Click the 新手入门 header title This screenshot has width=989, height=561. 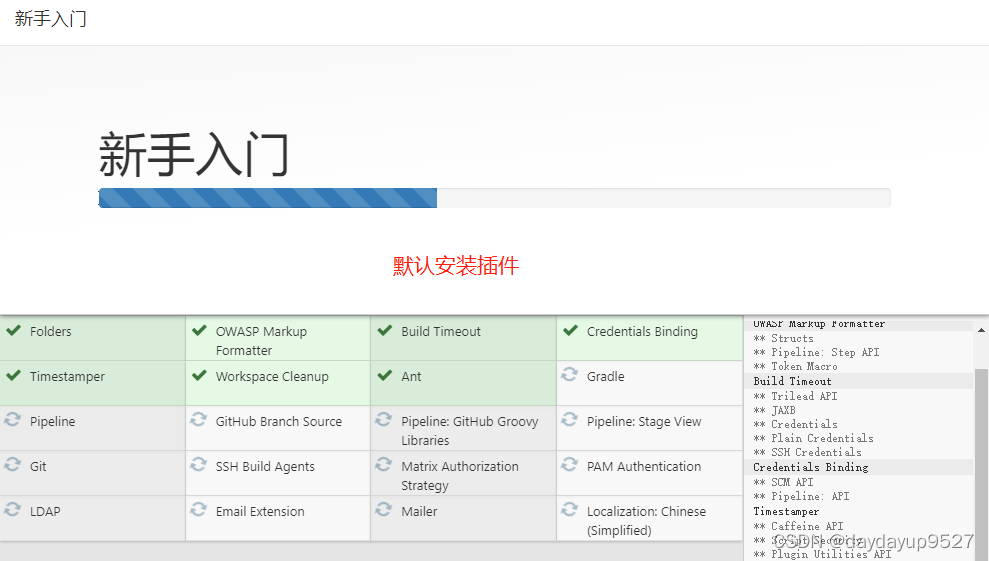click(50, 19)
